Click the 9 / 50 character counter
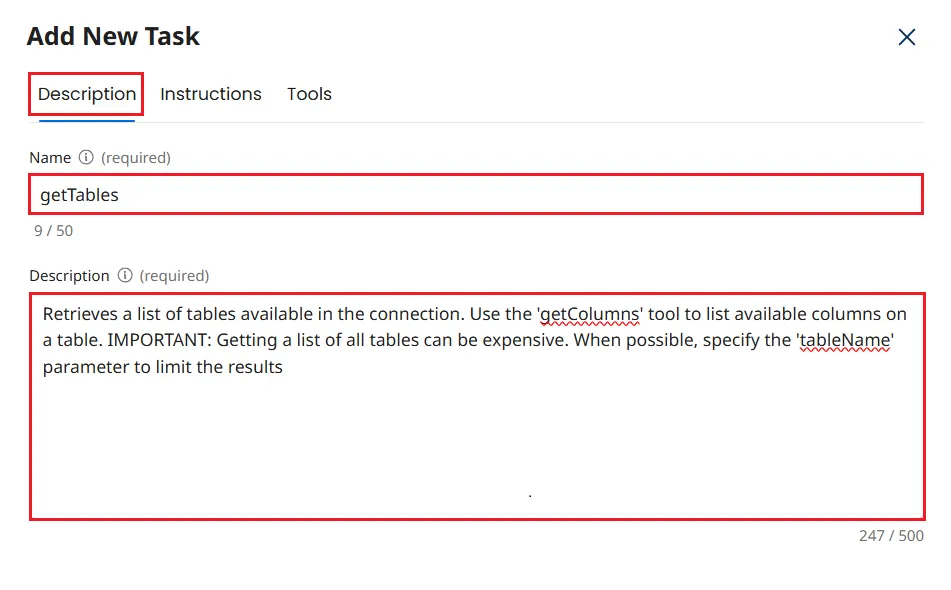This screenshot has width=951, height=590. pos(53,231)
